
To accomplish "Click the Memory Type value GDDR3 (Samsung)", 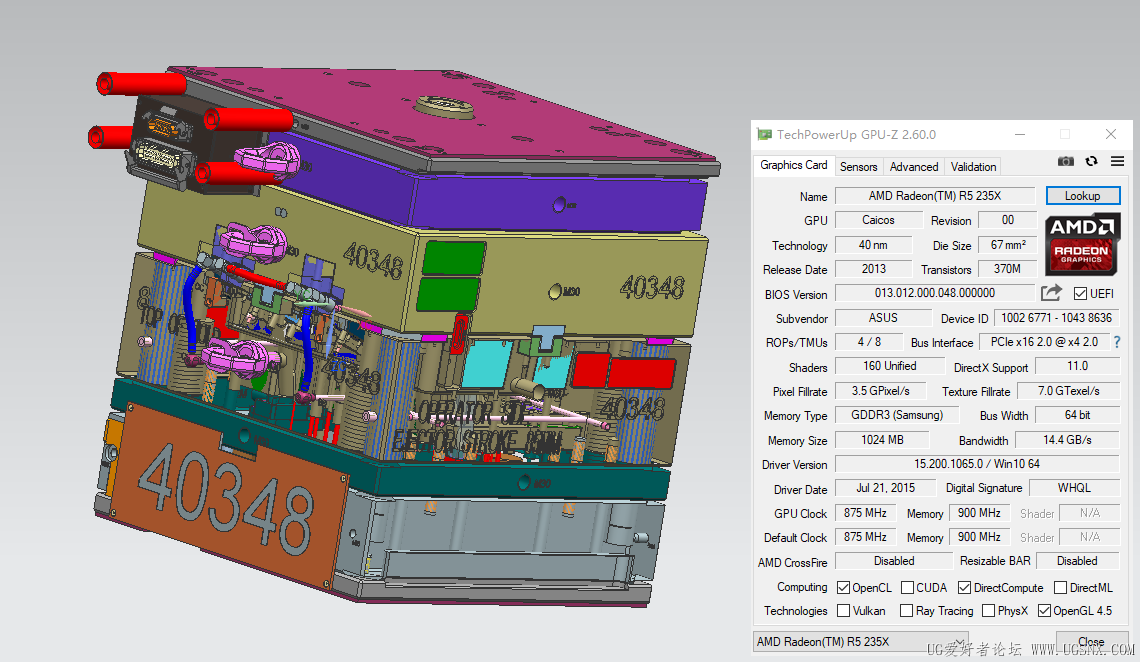I will [897, 415].
